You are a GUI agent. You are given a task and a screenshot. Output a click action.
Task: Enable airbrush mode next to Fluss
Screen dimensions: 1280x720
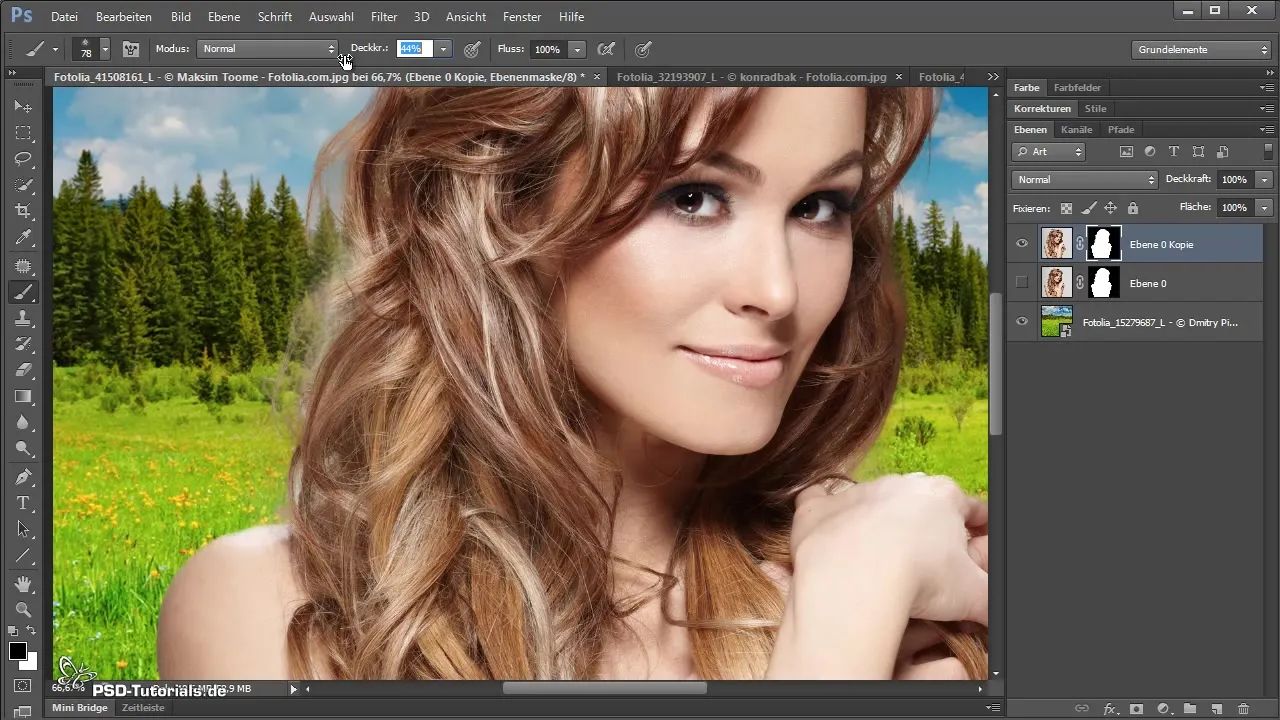[605, 49]
